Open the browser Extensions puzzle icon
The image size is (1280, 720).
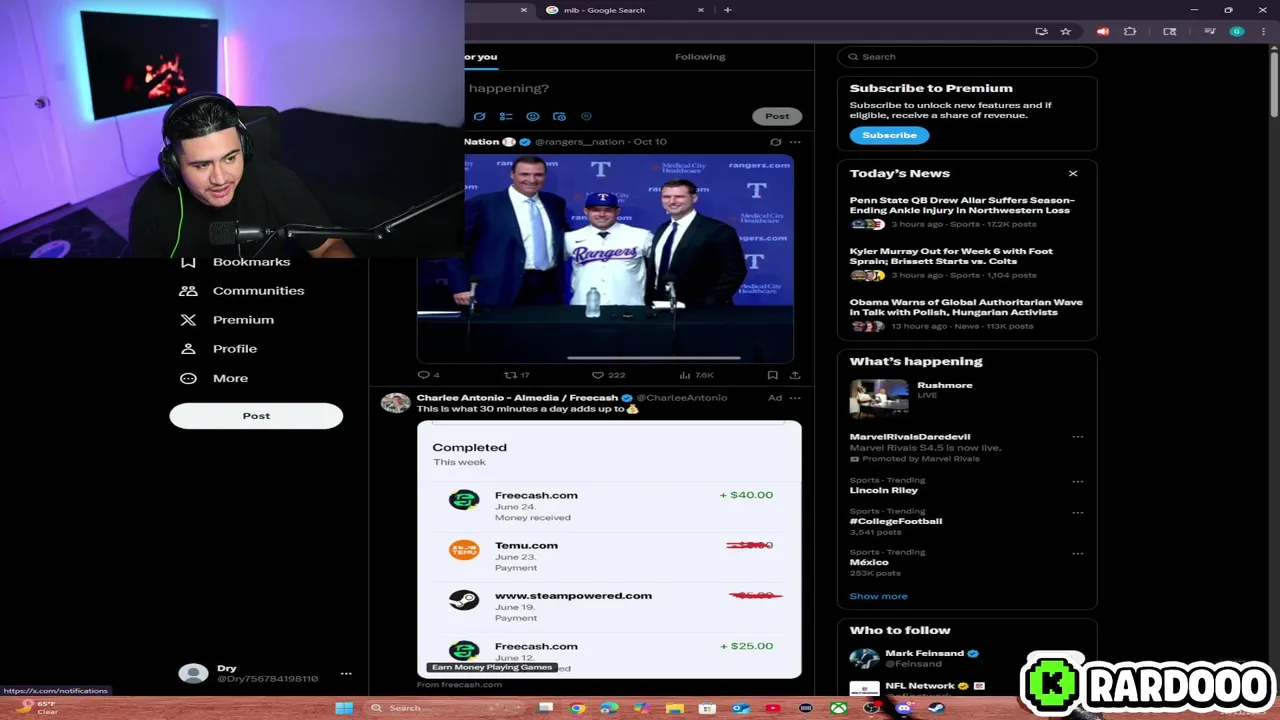1130,32
